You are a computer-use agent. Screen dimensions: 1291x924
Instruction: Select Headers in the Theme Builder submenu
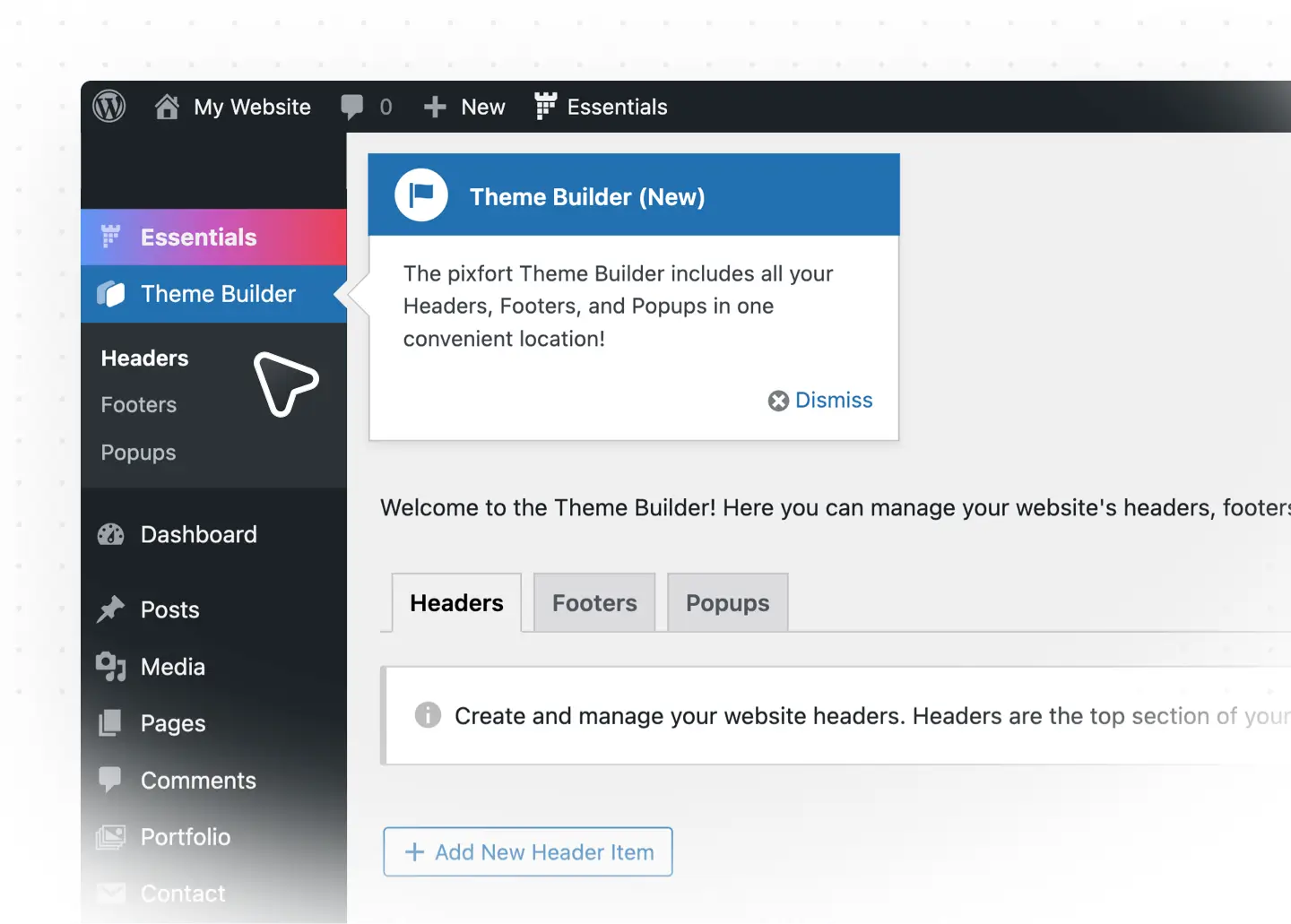(144, 358)
